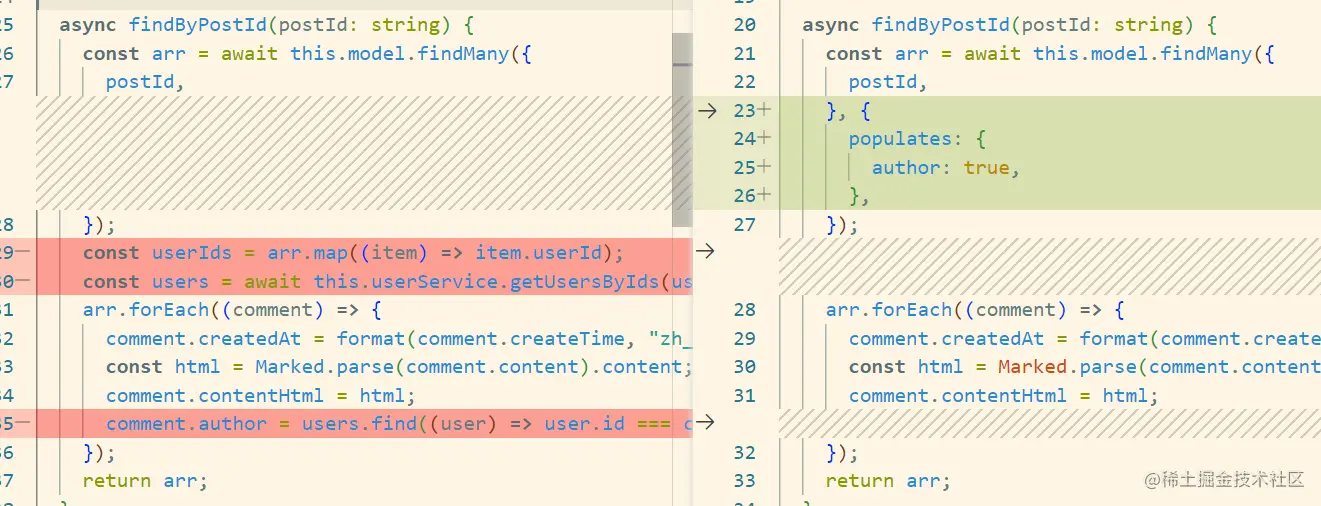Click '}, {' on added line 23
This screenshot has width=1321, height=506.
pos(848,111)
